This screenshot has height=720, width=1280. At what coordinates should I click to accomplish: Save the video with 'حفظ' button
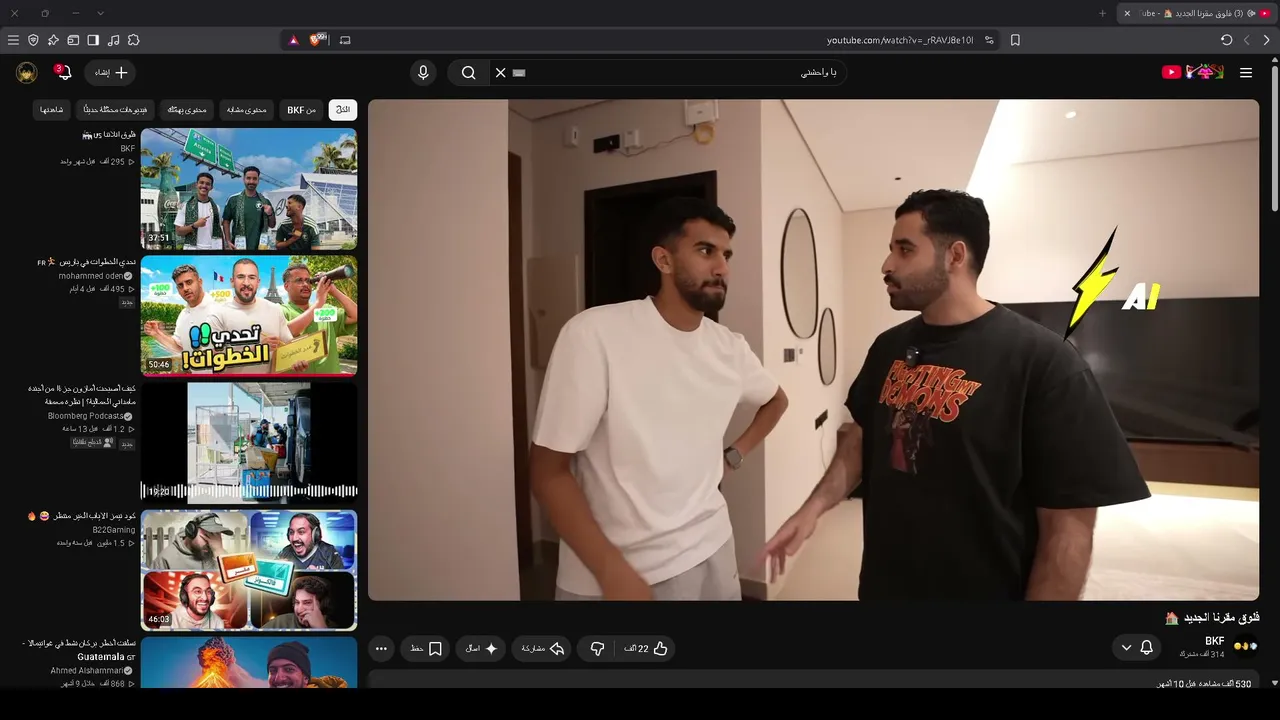425,649
